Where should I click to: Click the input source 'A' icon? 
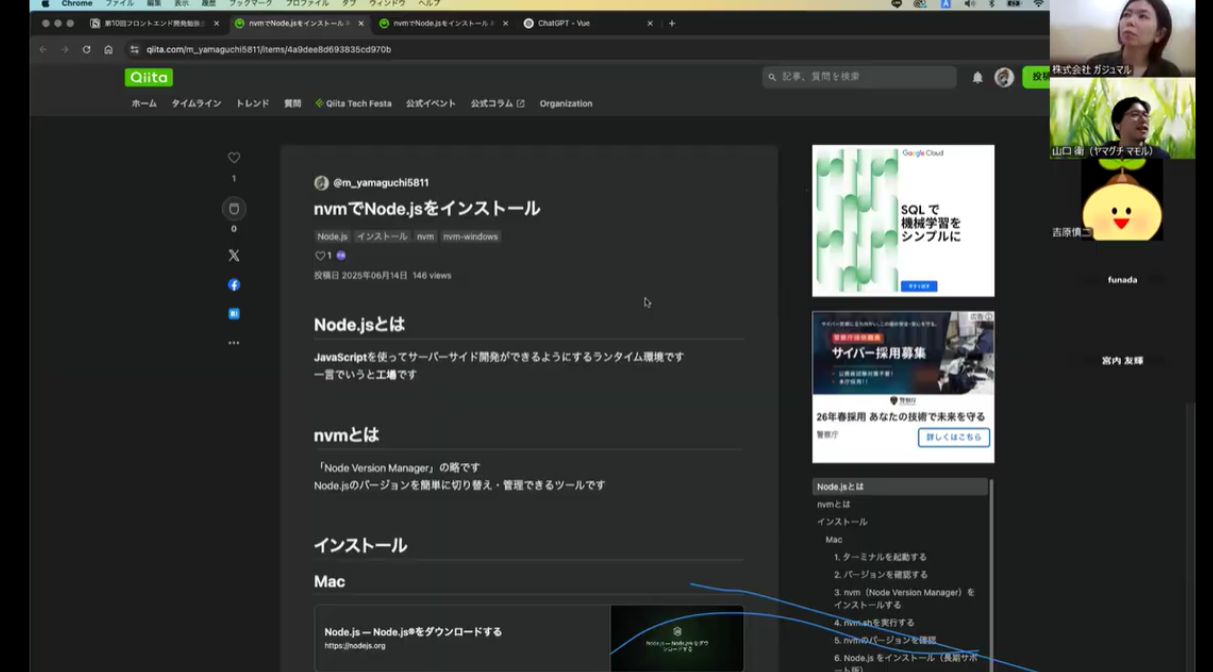pos(945,4)
